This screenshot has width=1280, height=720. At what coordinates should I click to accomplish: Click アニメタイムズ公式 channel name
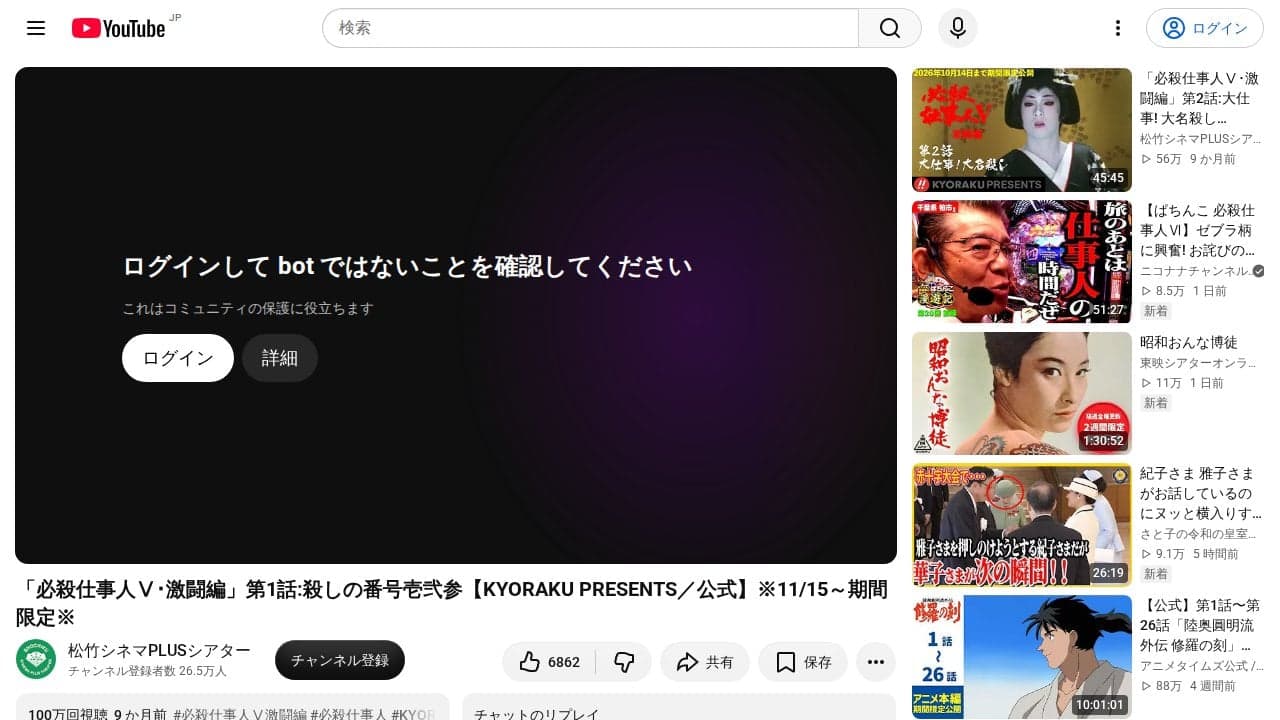(1201, 667)
